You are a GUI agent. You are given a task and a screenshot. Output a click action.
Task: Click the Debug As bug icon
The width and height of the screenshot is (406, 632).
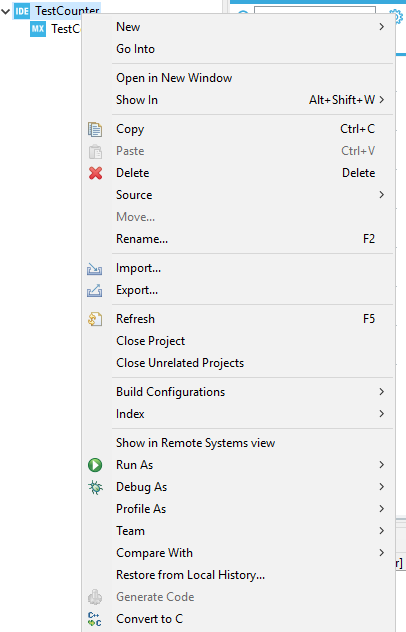95,487
